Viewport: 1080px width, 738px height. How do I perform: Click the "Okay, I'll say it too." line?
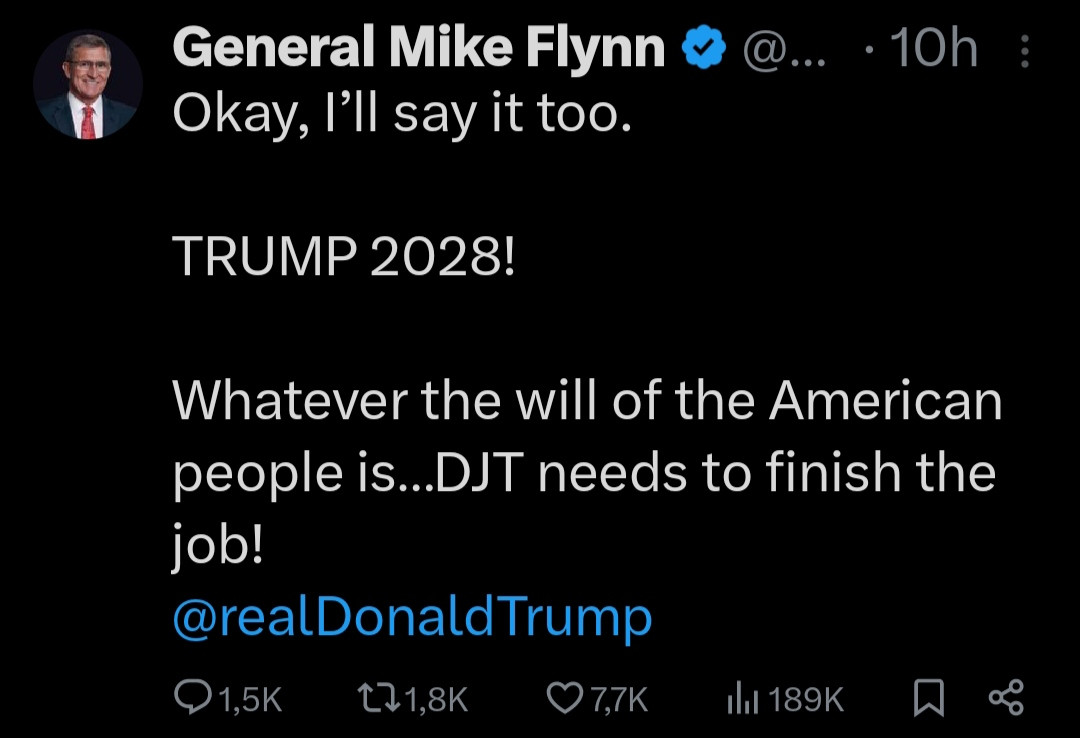click(402, 116)
